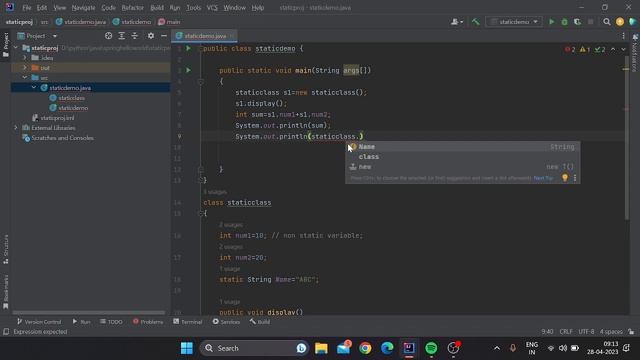The width and height of the screenshot is (640, 360).
Task: Open IntelliJ IDEA in the taskbar
Action: (x=409, y=348)
